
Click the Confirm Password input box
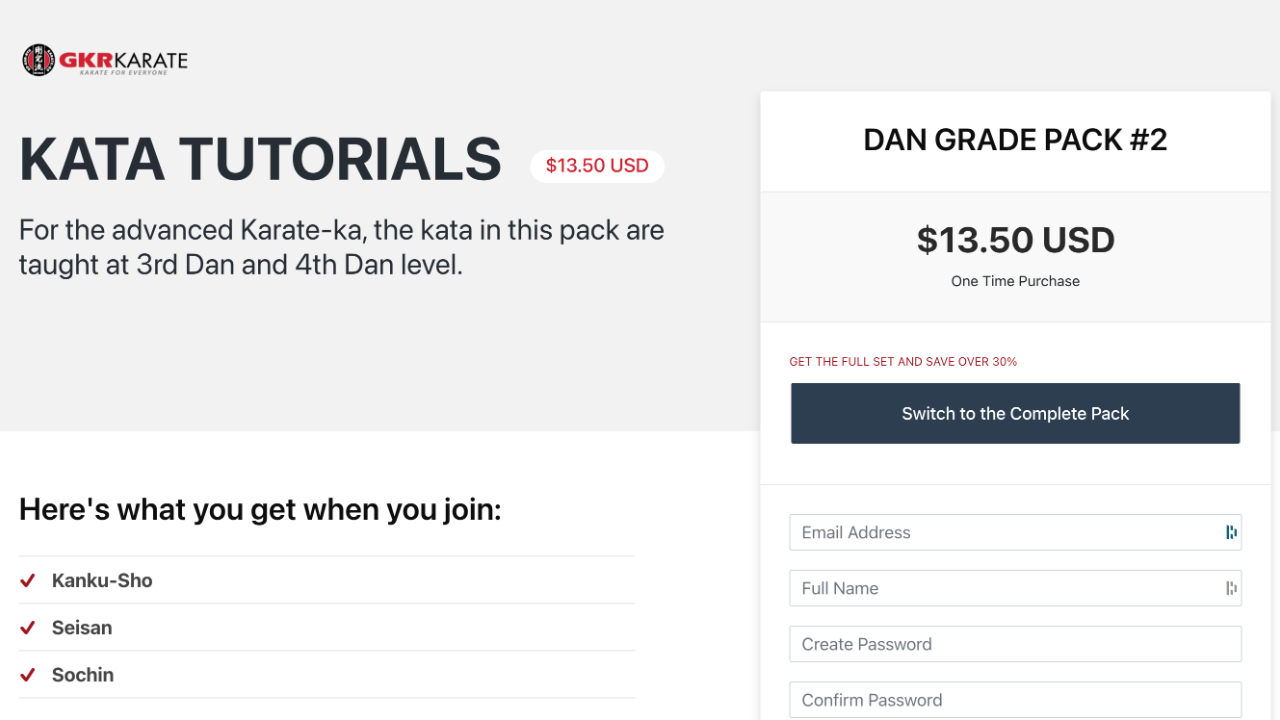(1015, 700)
